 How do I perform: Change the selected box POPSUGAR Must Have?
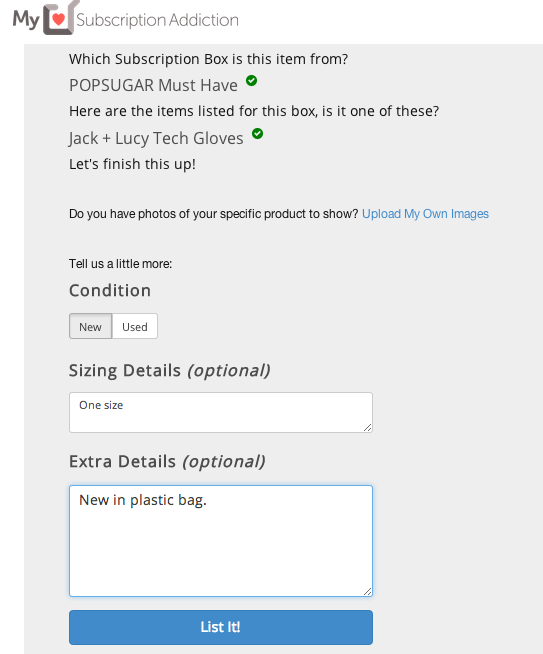[x=153, y=85]
